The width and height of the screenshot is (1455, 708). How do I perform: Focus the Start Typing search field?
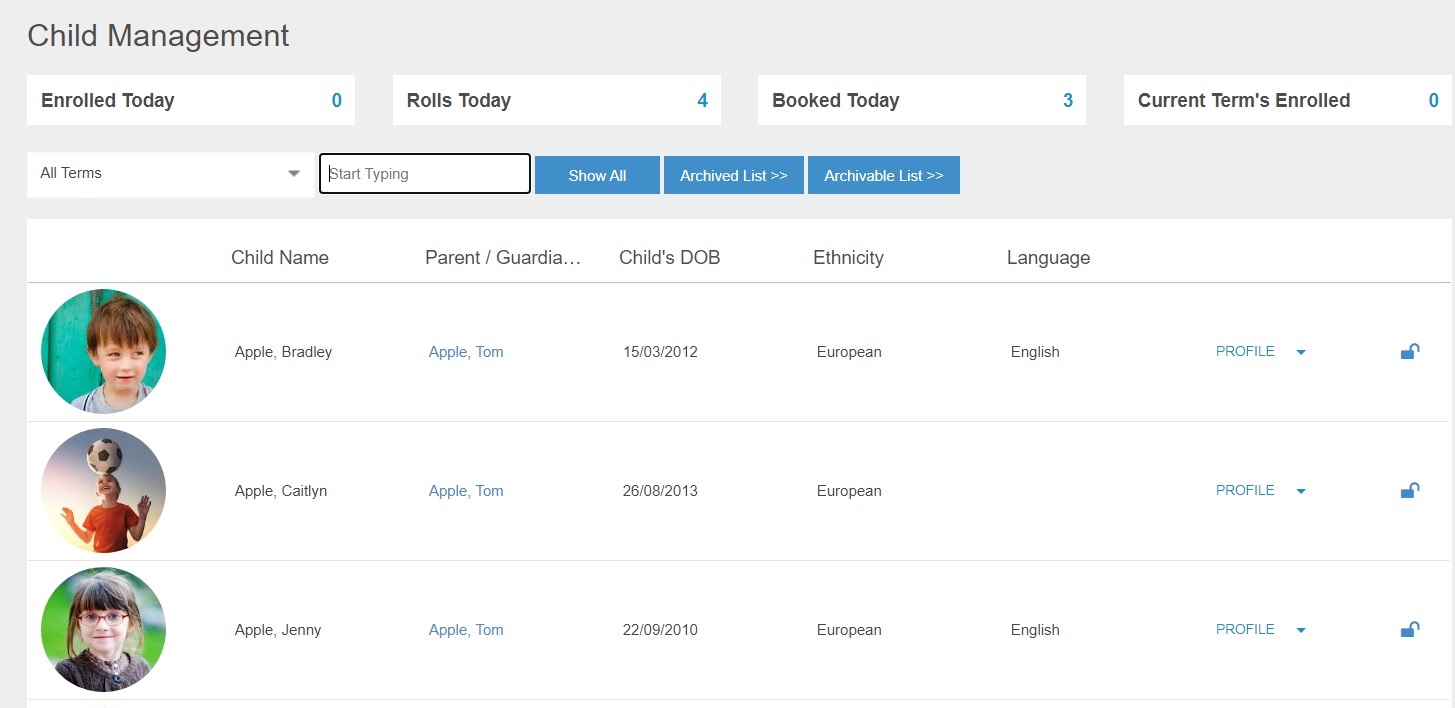coord(425,174)
